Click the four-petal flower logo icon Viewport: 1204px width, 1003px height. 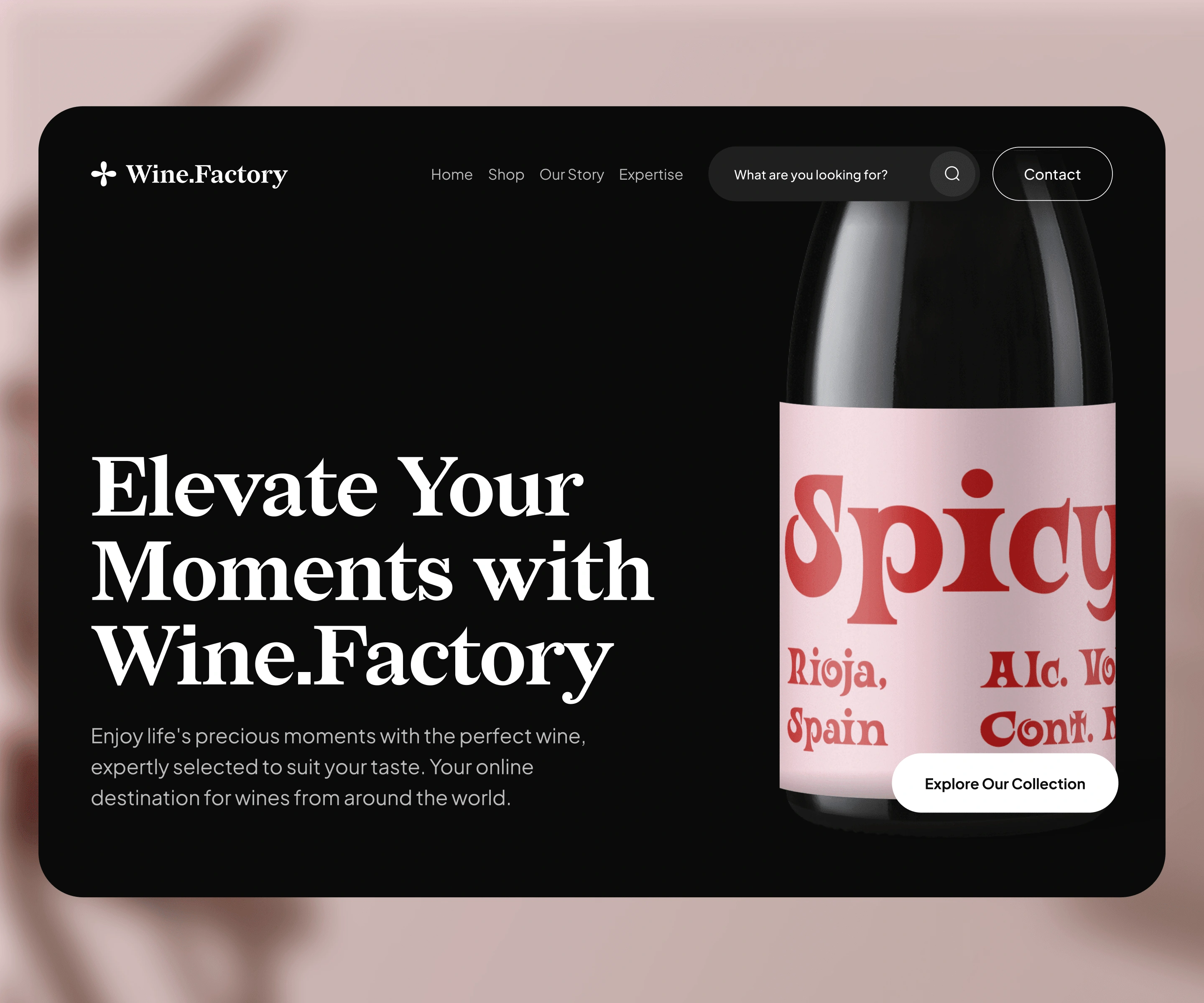104,174
